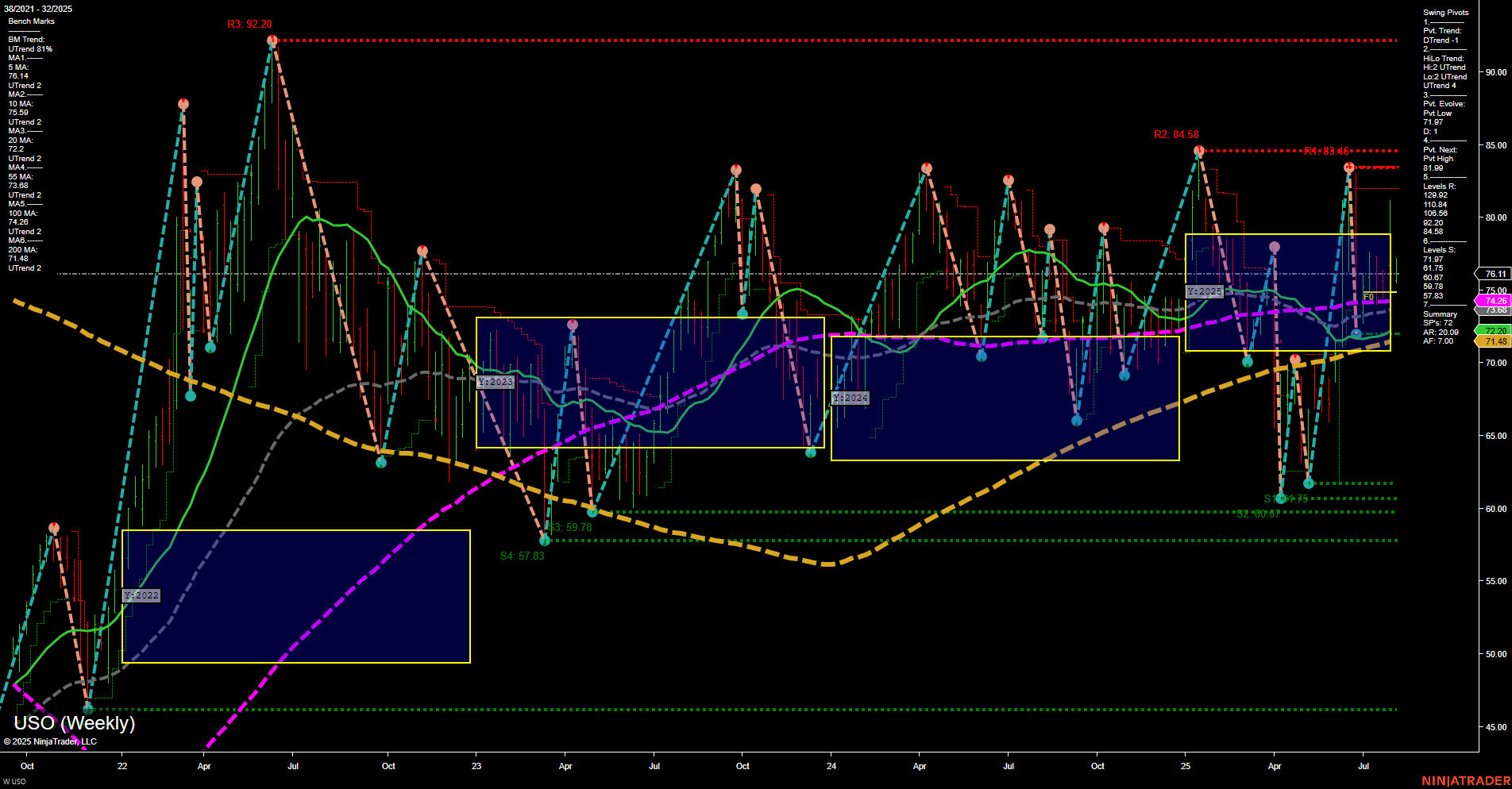The width and height of the screenshot is (1512, 789).
Task: Click the NINJATRADER logo in the bottom right
Action: click(x=1468, y=780)
